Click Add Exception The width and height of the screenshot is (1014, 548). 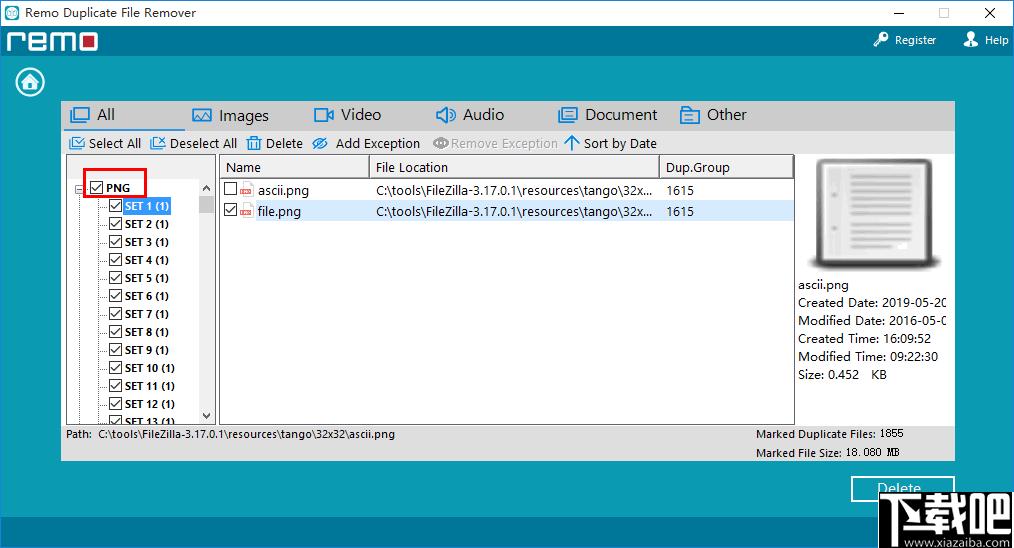pos(365,143)
